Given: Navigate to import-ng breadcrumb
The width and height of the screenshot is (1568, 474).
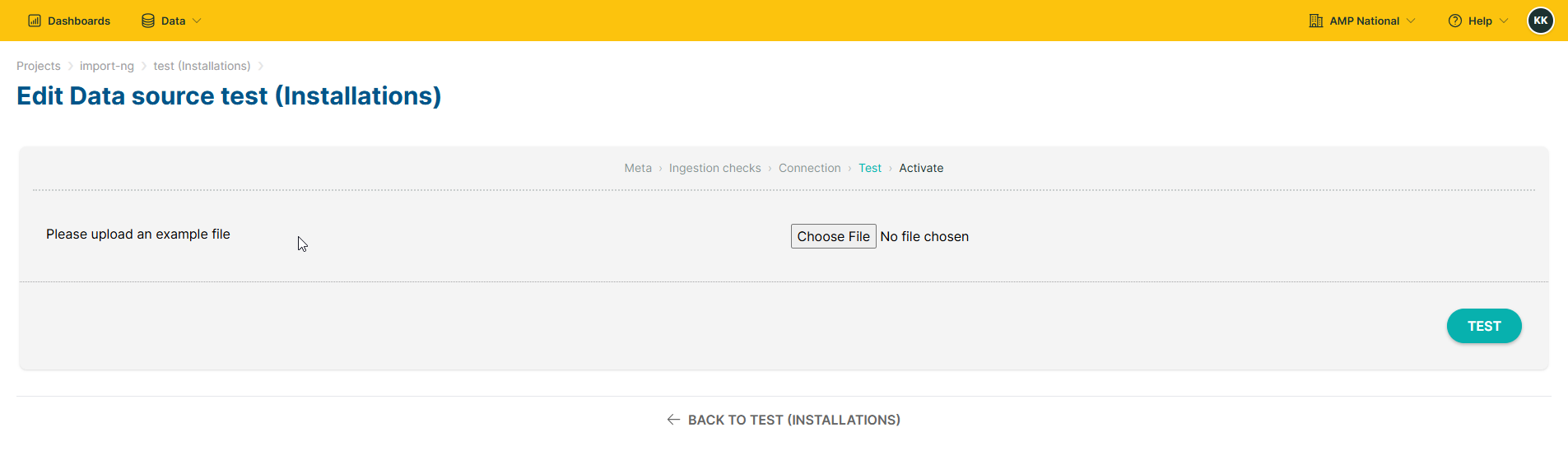Looking at the screenshot, I should 107,66.
